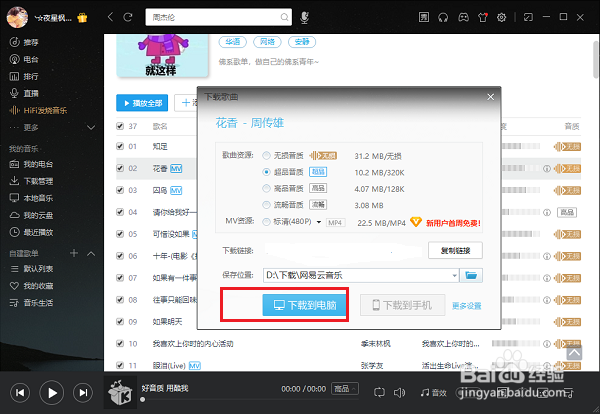Open the skin shirt icon
600x414 pixels.
pos(483,17)
